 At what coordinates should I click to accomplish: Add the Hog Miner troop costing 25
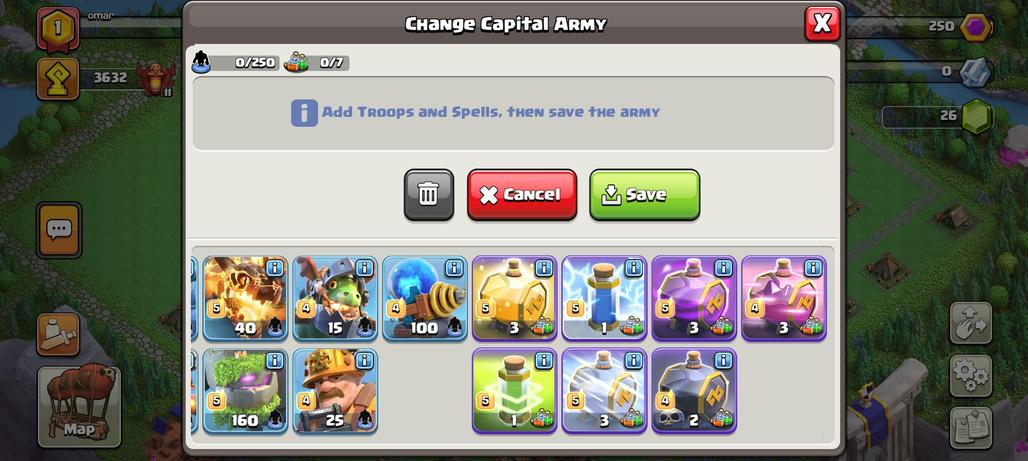335,391
